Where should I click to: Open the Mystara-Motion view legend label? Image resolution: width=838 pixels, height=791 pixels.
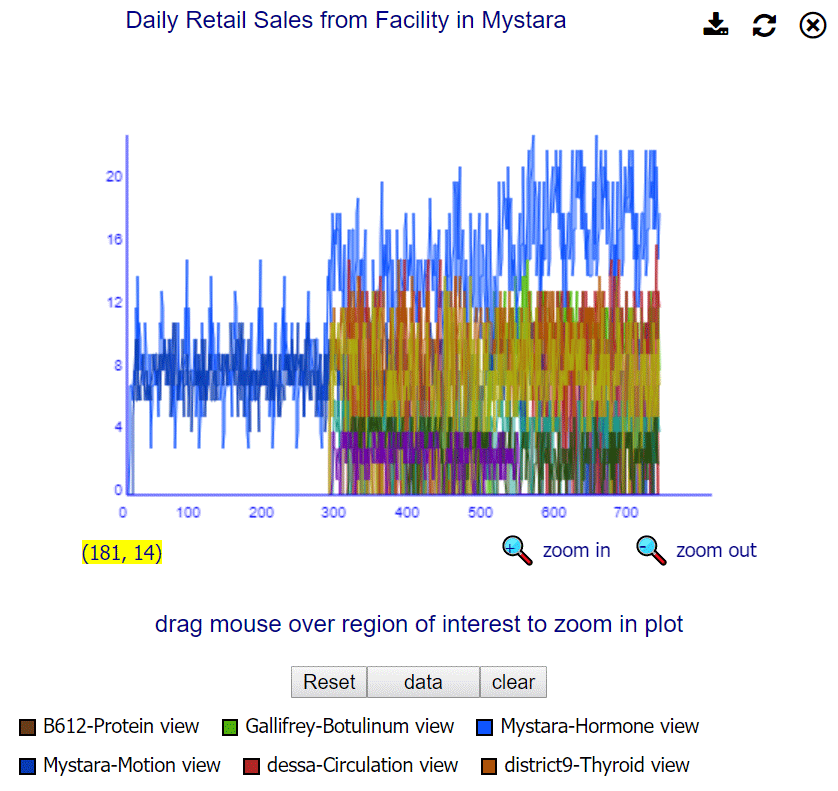pos(131,765)
